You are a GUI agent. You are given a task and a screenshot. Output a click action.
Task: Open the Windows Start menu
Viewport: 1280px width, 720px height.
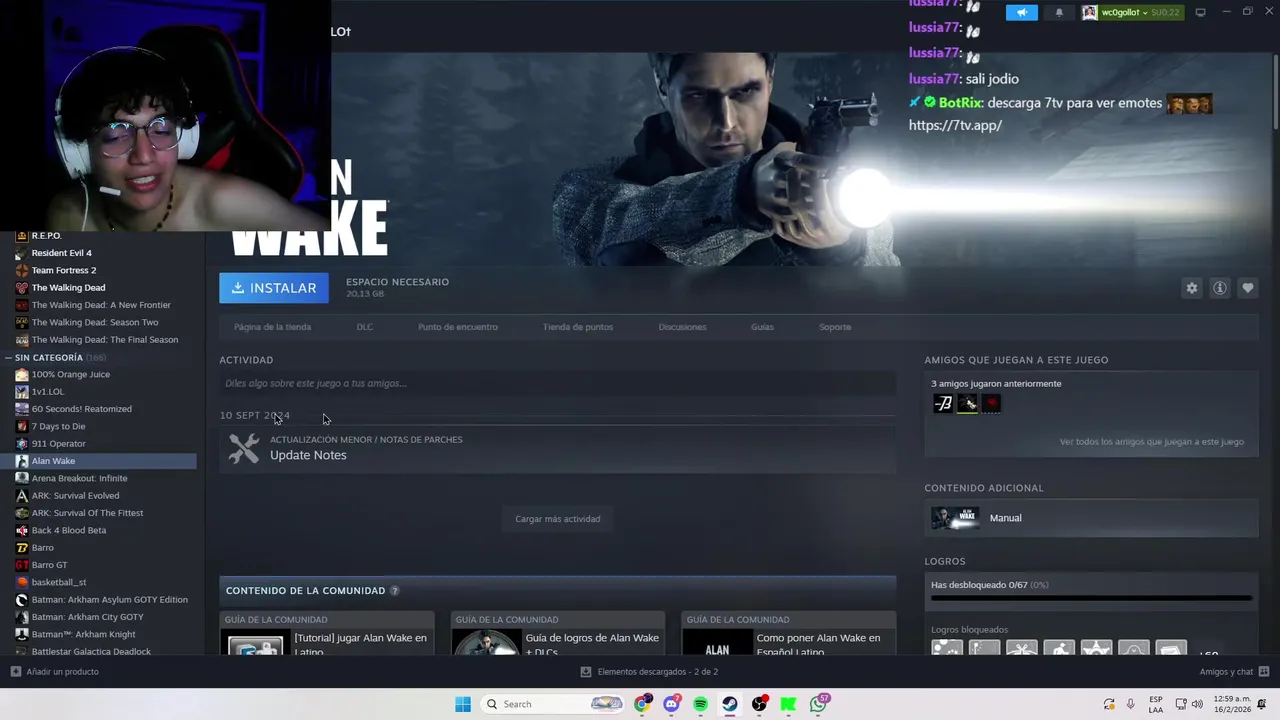[x=463, y=704]
